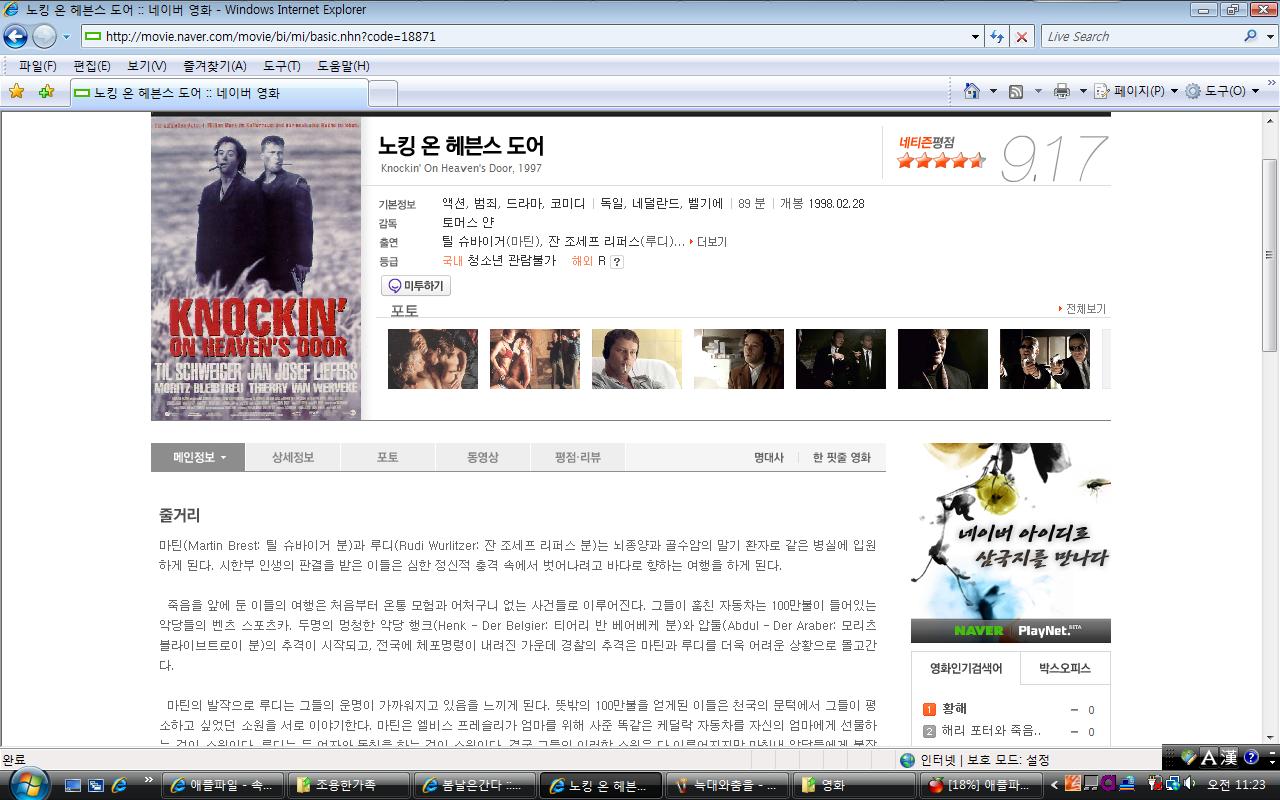The image size is (1280, 800).
Task: Open the Favorites Center star icon
Action: click(x=16, y=92)
